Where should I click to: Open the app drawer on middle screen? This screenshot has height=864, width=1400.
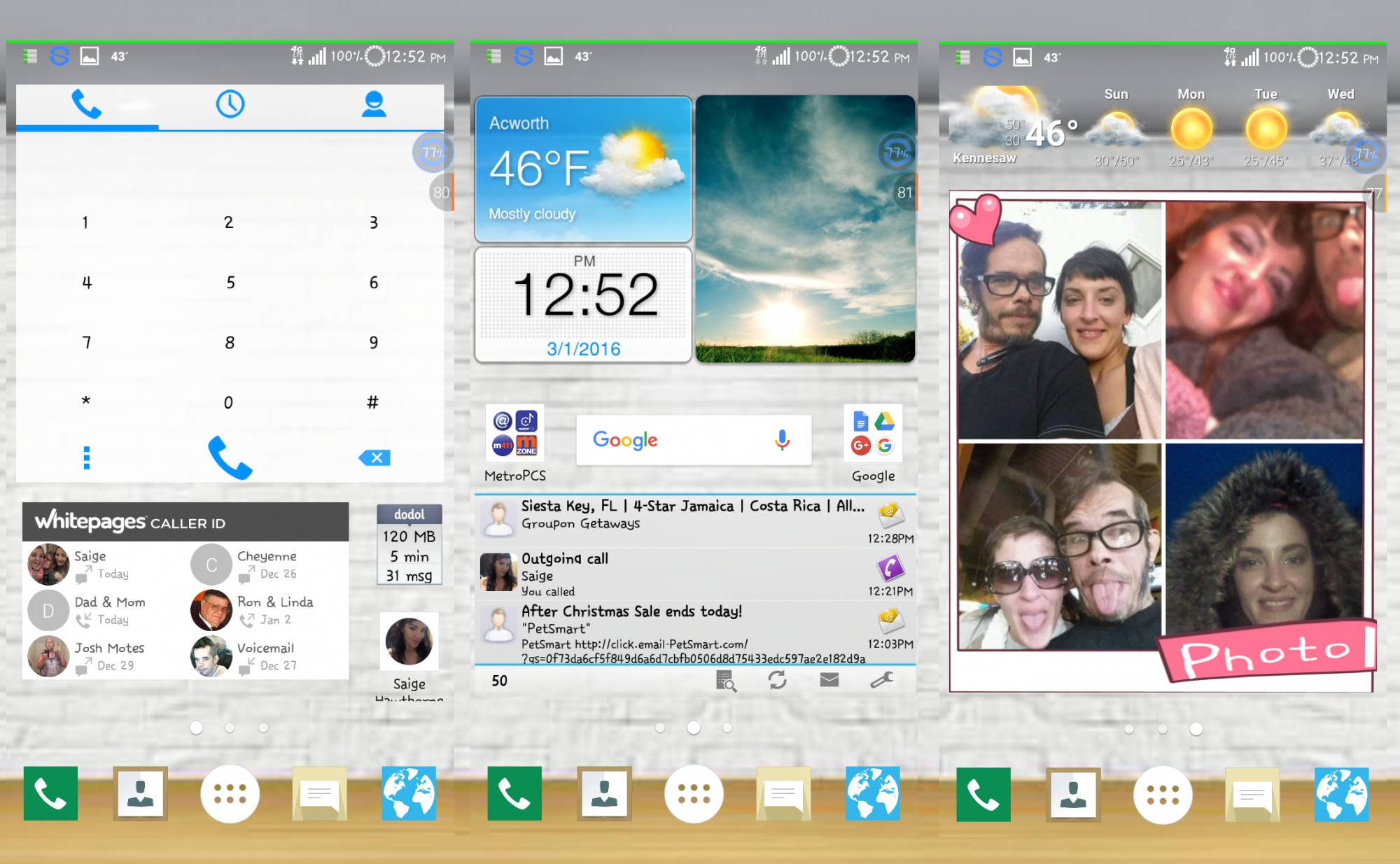click(x=693, y=794)
